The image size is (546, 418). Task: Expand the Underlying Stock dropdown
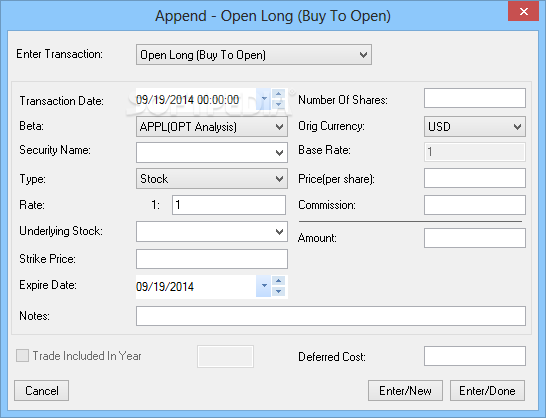(x=212, y=231)
